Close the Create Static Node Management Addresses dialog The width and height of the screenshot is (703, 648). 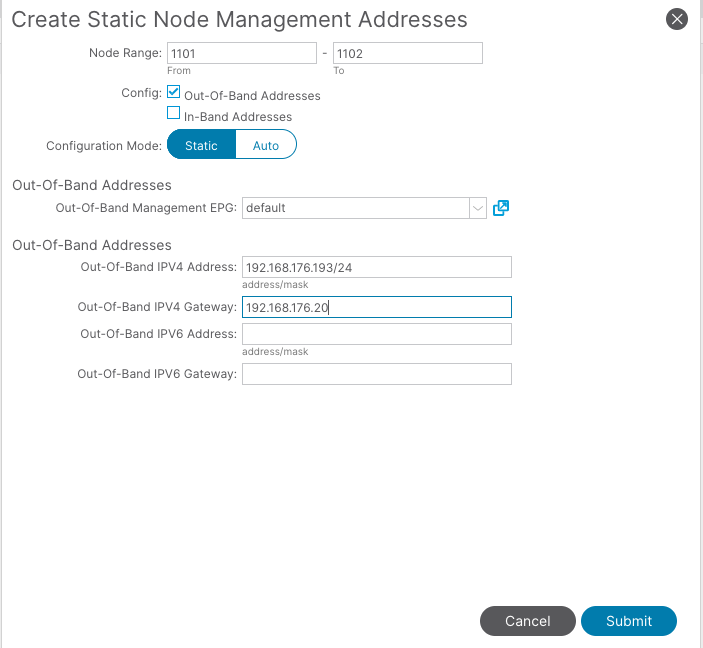click(x=677, y=19)
